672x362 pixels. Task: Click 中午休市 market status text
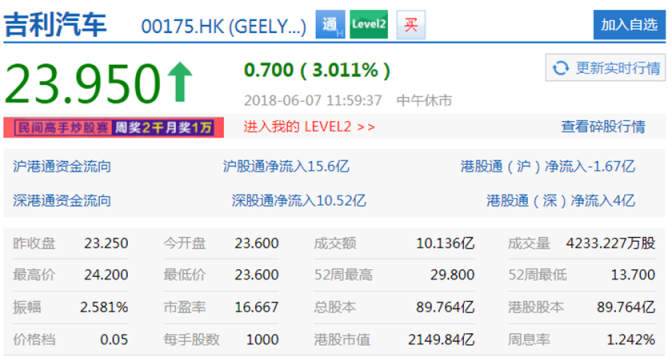coord(424,100)
